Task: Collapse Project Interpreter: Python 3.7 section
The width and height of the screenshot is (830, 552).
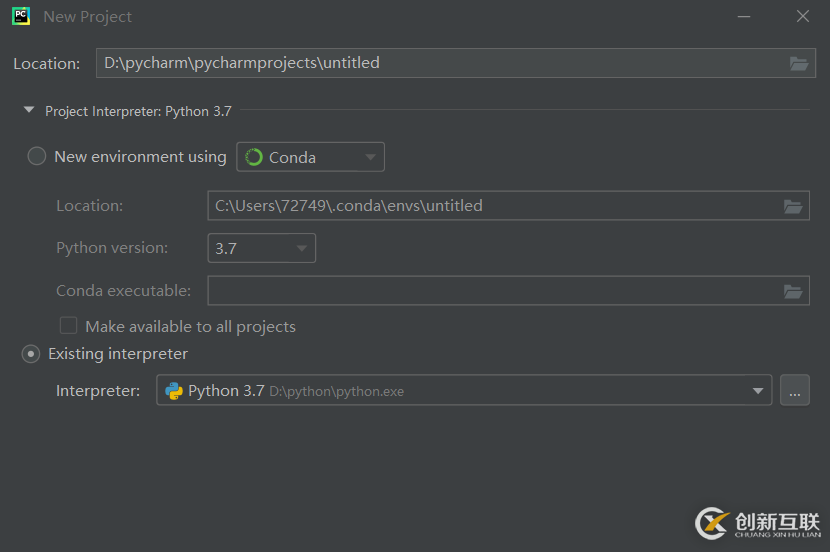Action: click(29, 111)
